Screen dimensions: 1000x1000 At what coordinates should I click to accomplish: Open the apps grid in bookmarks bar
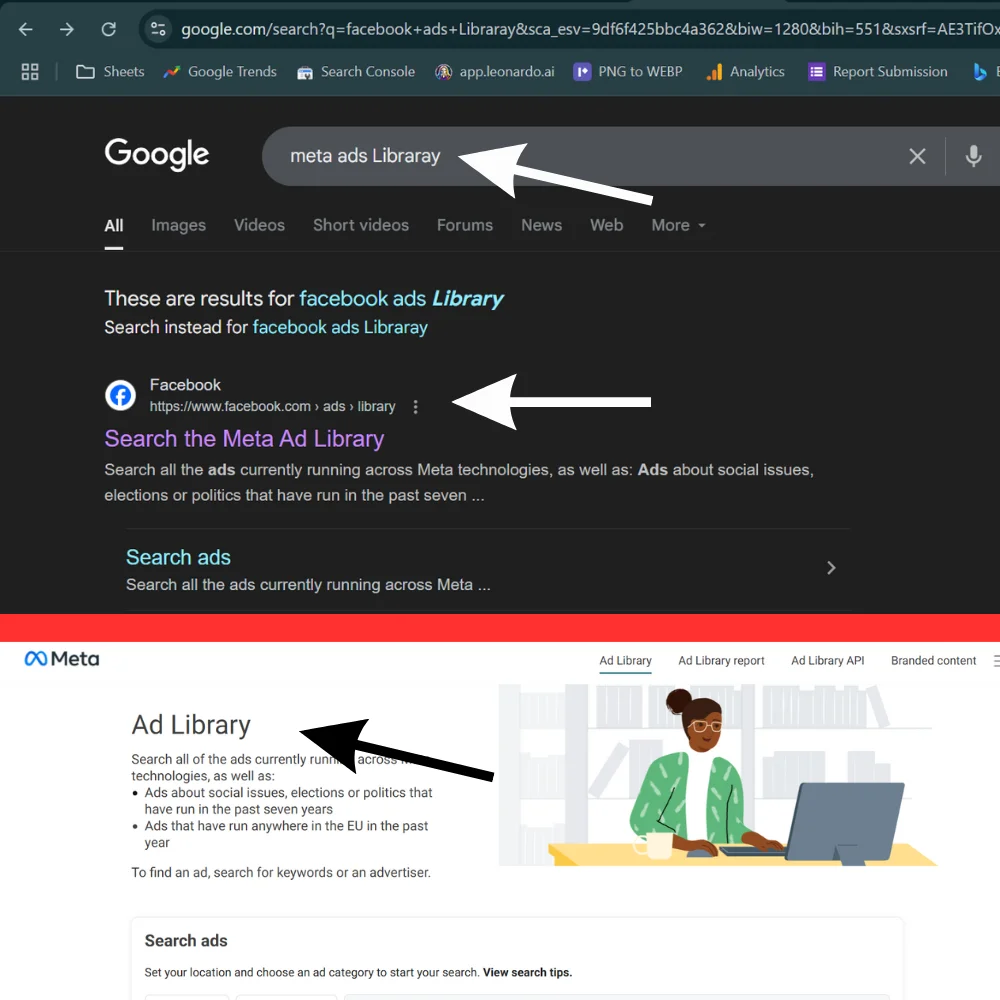30,71
